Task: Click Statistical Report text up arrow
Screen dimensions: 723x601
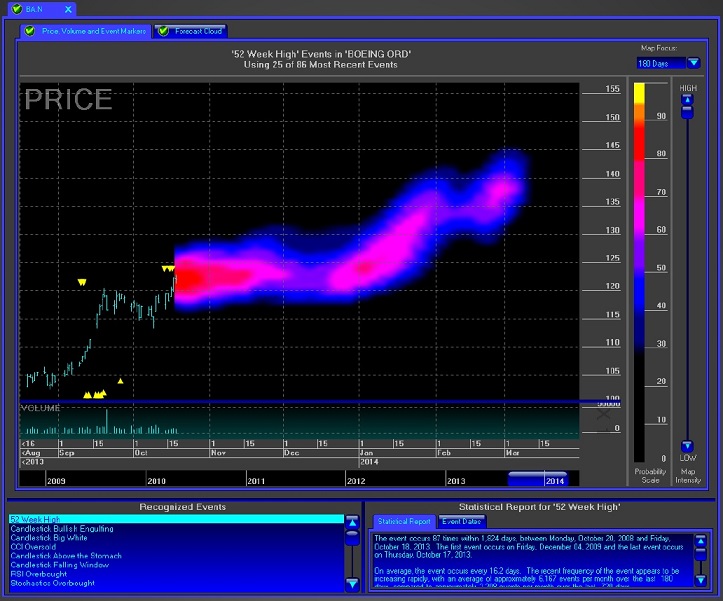Action: [700, 541]
